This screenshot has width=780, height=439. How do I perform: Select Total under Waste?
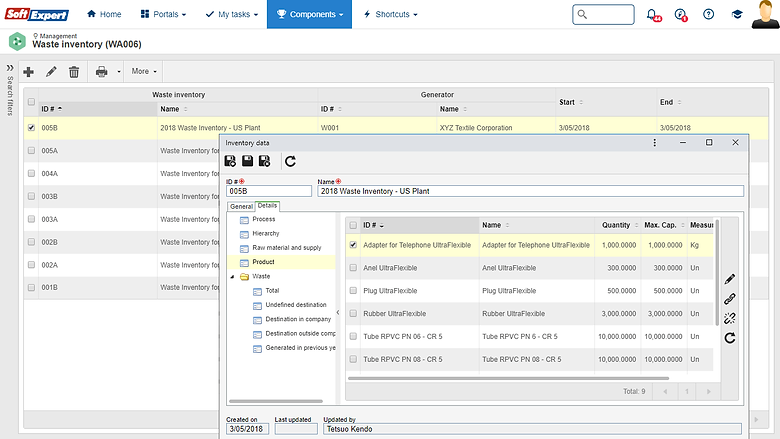point(272,290)
